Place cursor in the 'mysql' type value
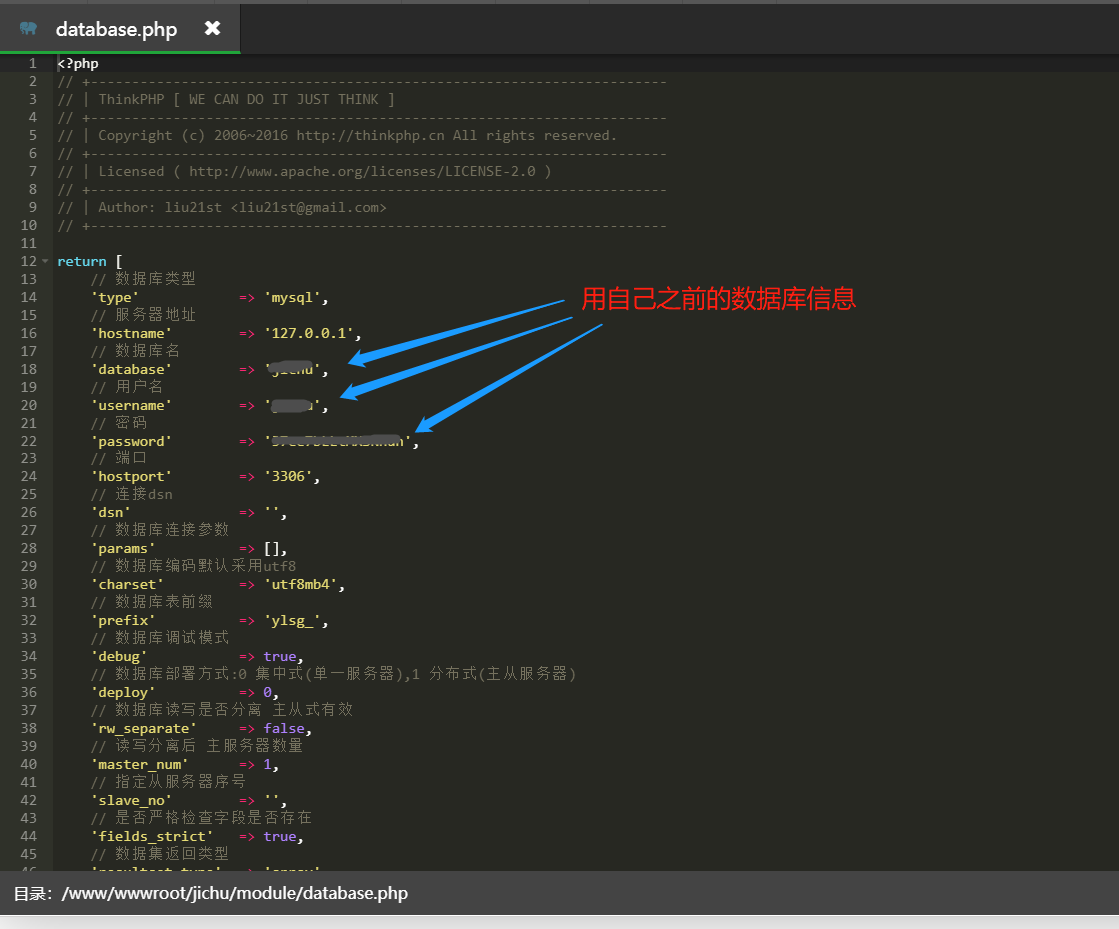 point(294,296)
